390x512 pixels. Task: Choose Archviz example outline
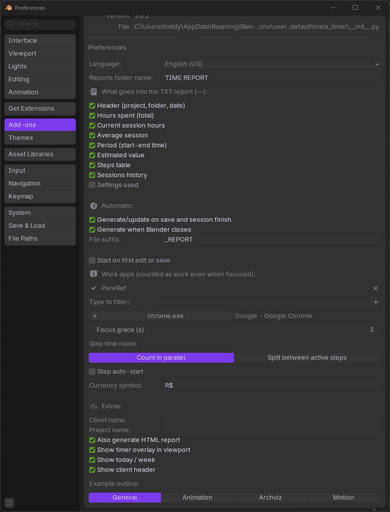(270, 498)
